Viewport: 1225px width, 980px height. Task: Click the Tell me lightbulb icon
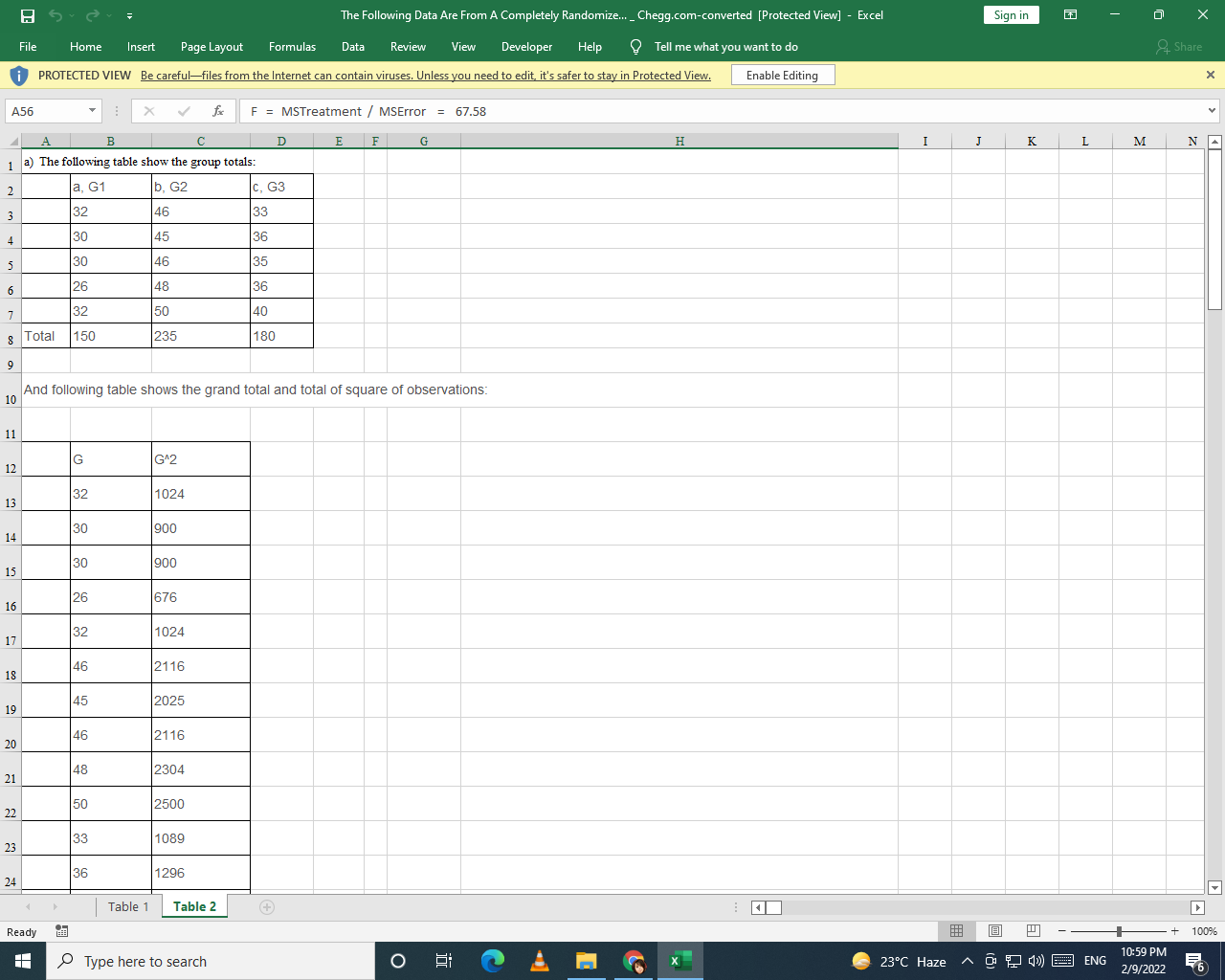(x=635, y=46)
